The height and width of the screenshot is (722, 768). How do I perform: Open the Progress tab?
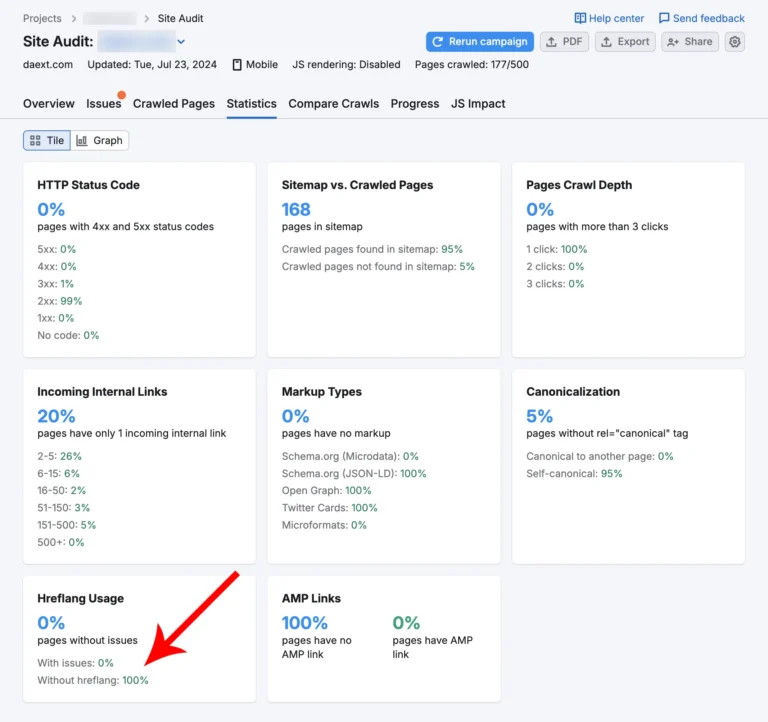point(415,104)
